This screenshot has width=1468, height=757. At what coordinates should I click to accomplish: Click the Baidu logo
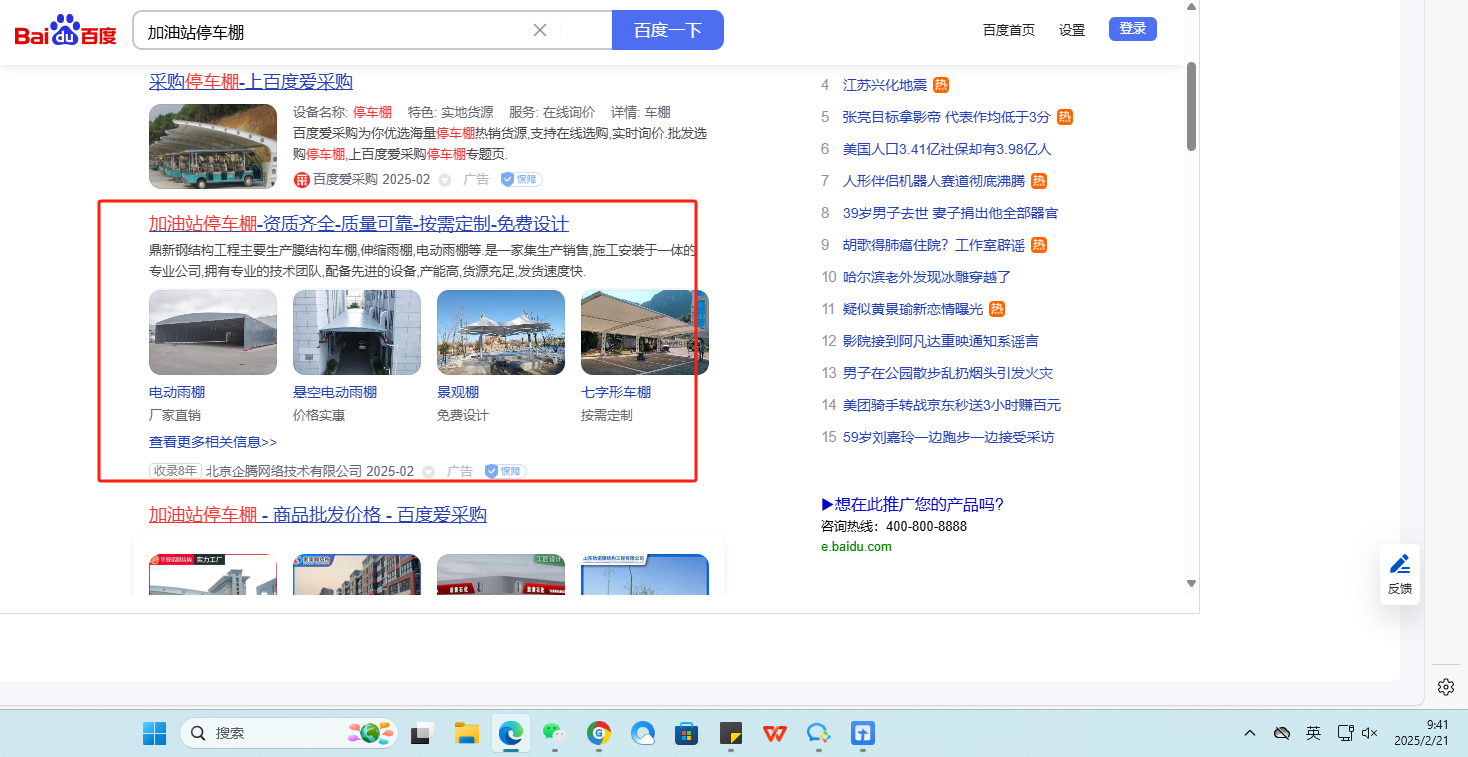(65, 31)
